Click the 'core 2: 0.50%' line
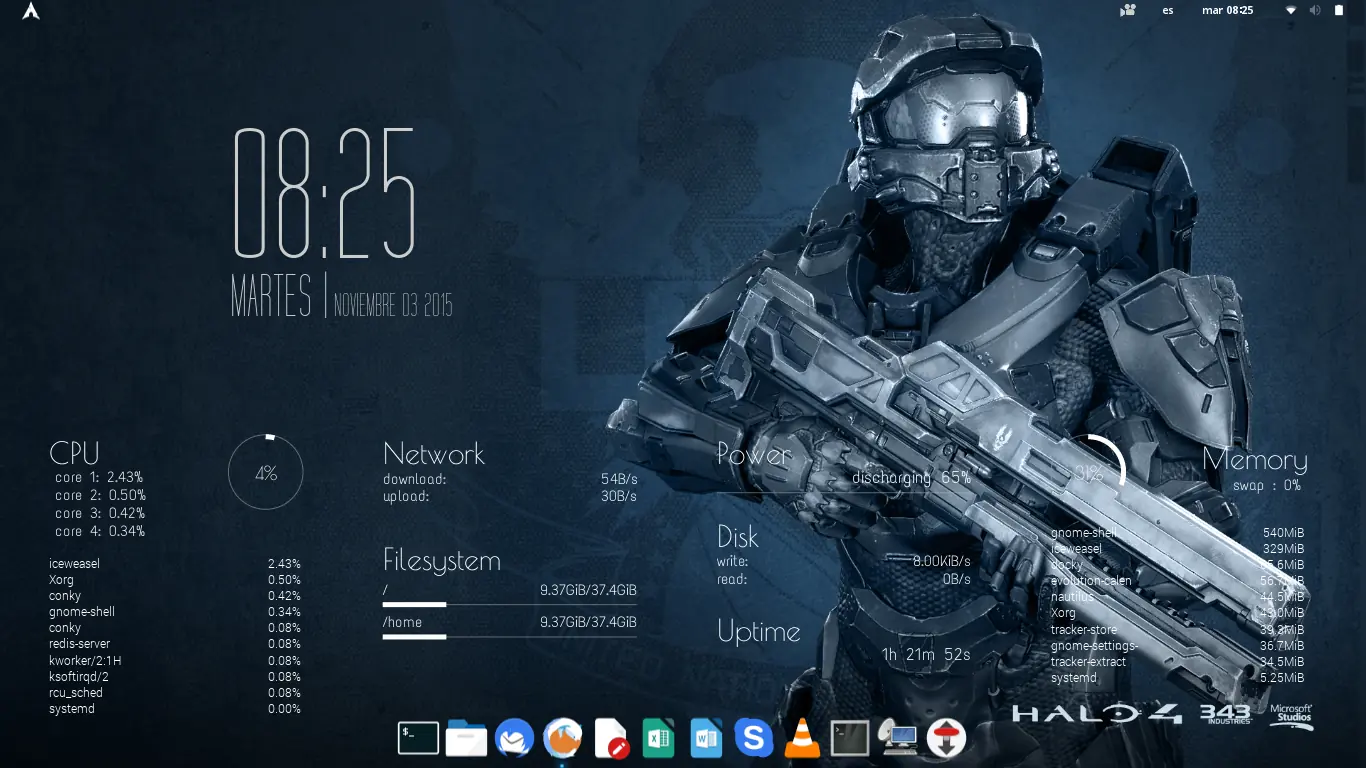 coord(100,495)
